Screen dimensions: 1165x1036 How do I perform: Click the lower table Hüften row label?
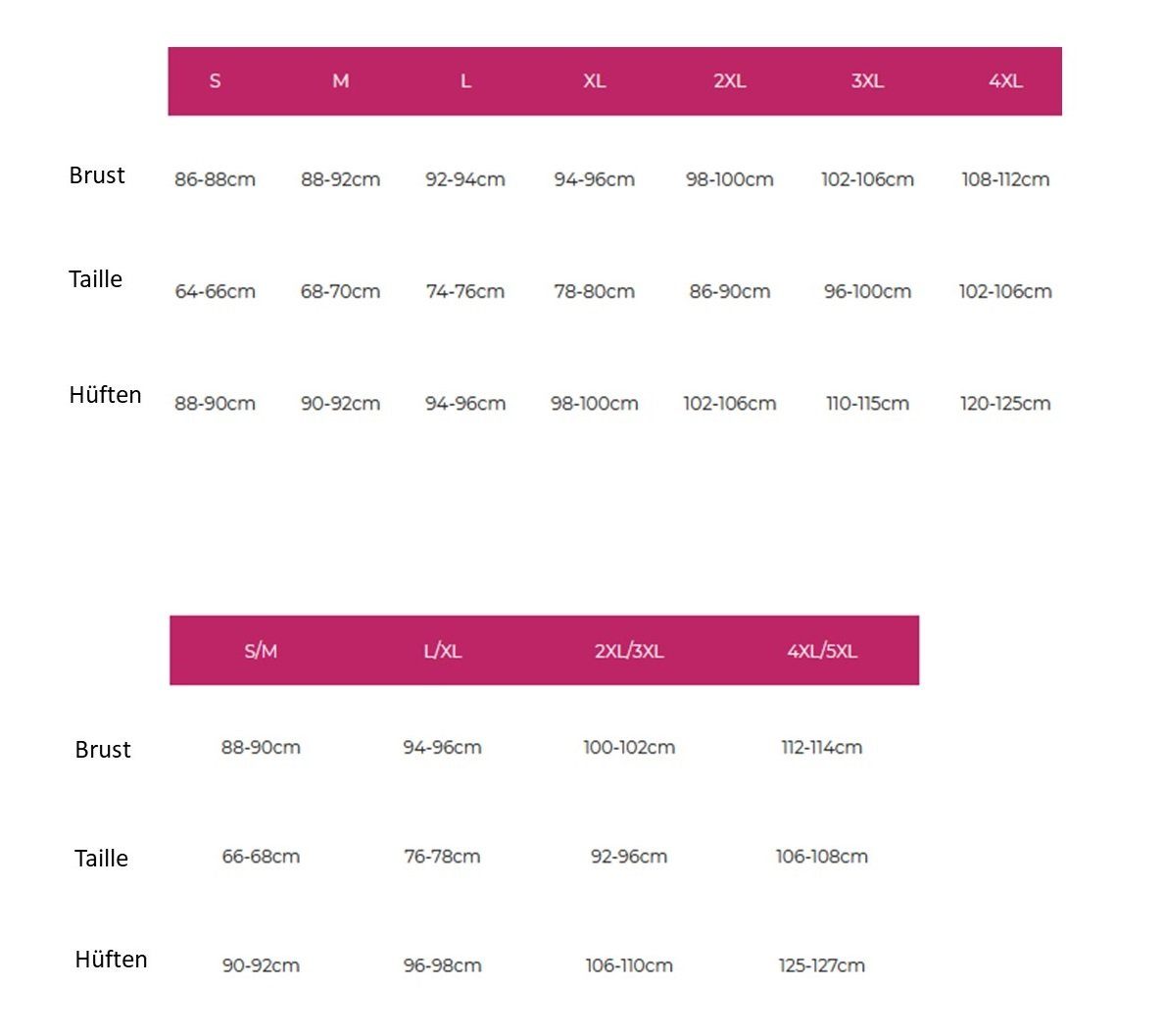111,960
